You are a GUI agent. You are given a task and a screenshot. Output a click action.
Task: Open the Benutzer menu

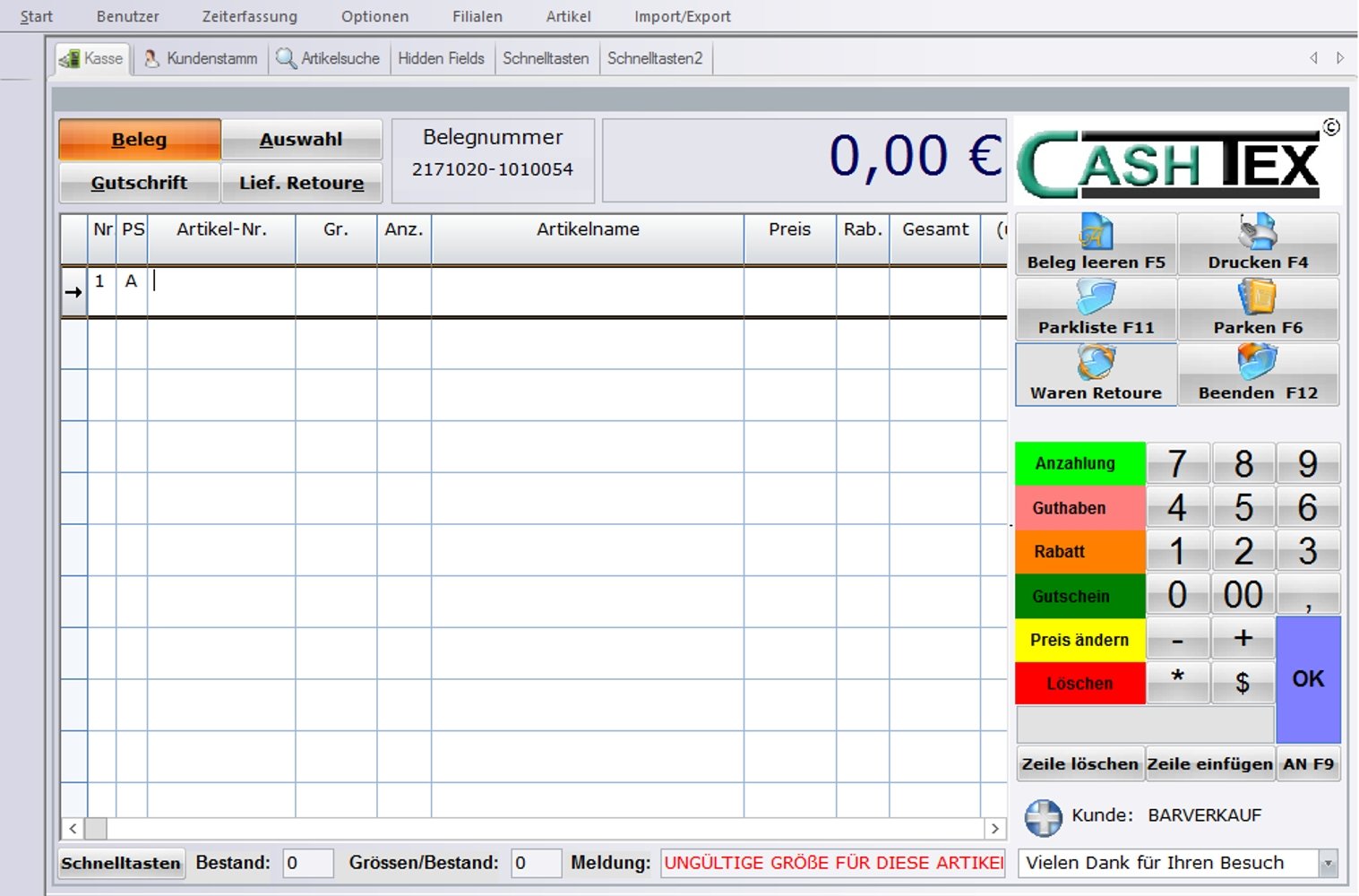(x=128, y=16)
